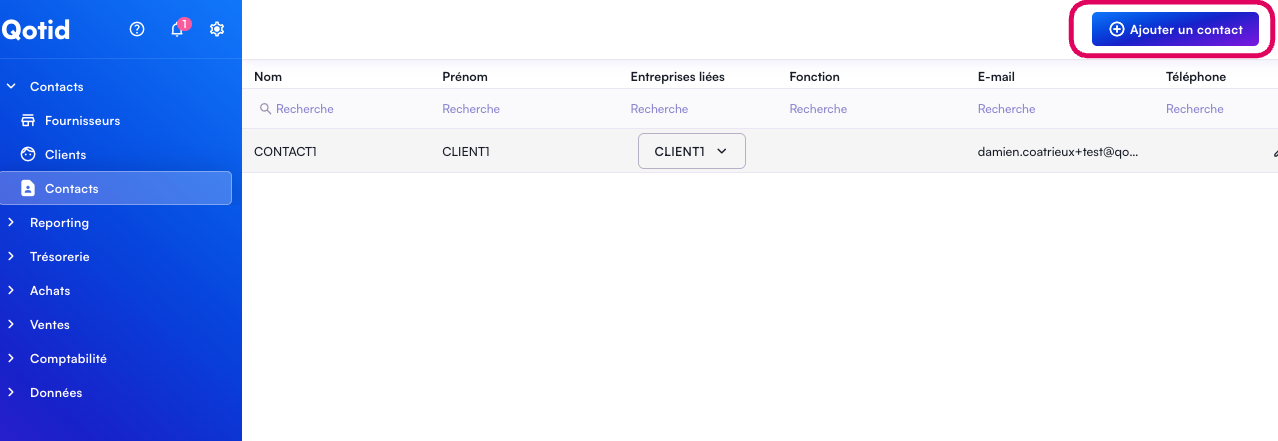
Task: Open the CLIENT1 linked company dropdown
Action: [x=691, y=151]
